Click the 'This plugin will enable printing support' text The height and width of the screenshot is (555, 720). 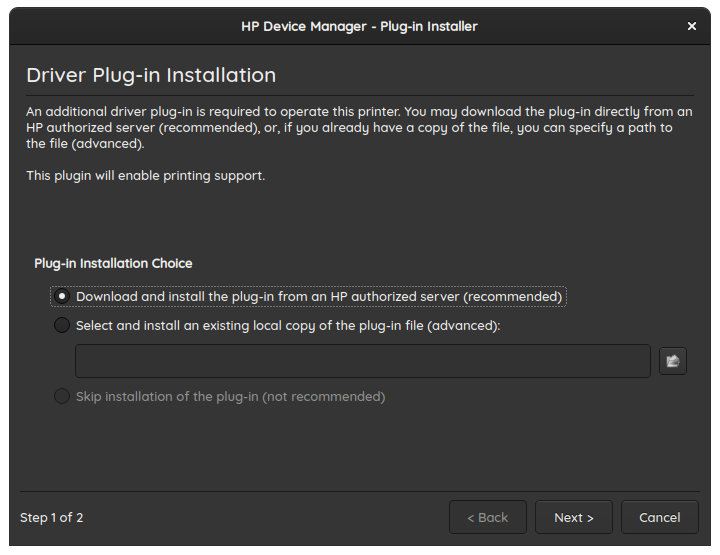(x=145, y=175)
